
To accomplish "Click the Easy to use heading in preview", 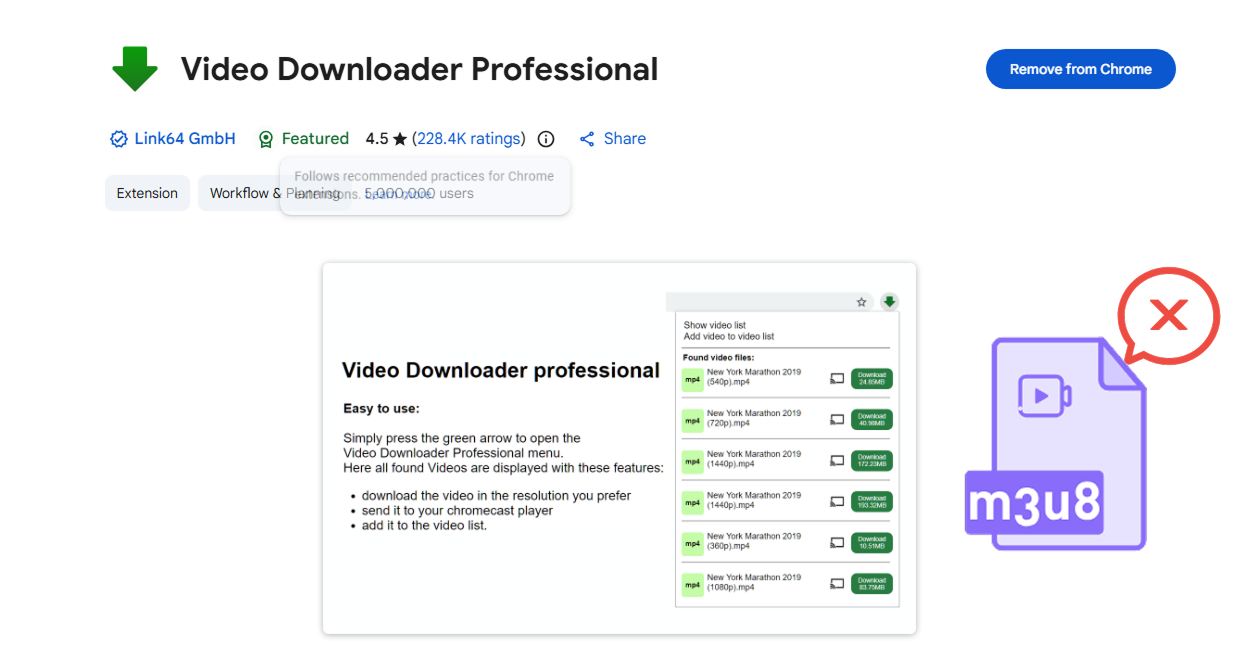I will pyautogui.click(x=381, y=408).
